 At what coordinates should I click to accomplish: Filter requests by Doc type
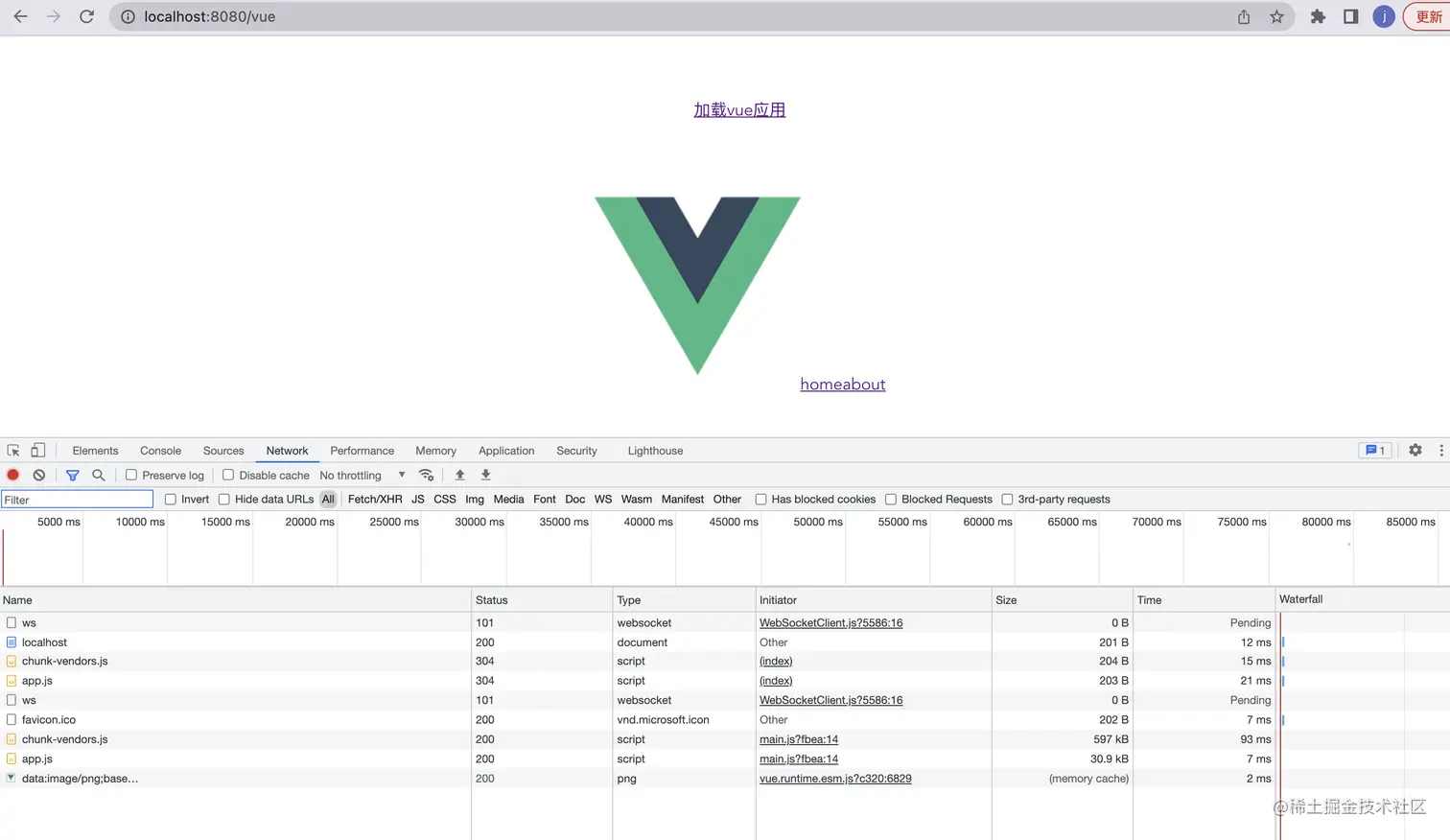click(575, 499)
